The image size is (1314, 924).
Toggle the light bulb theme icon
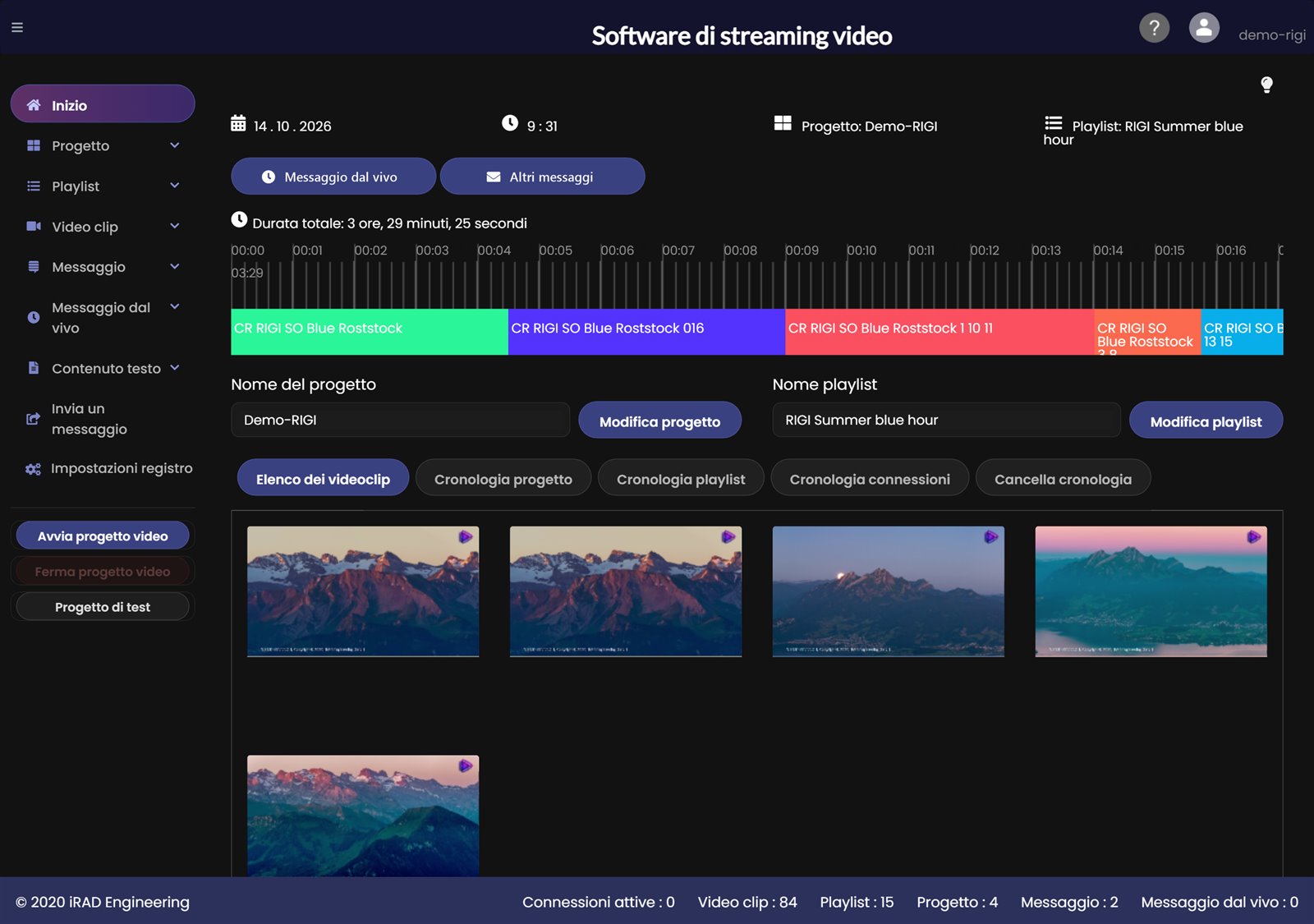(x=1266, y=85)
